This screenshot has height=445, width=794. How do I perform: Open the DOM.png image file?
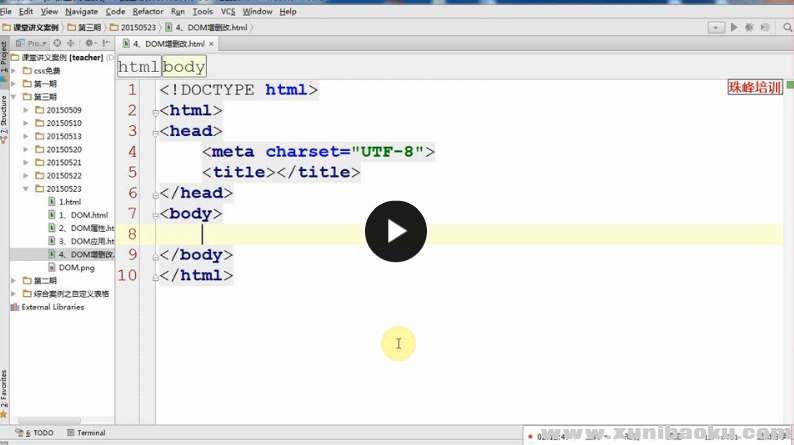75,268
